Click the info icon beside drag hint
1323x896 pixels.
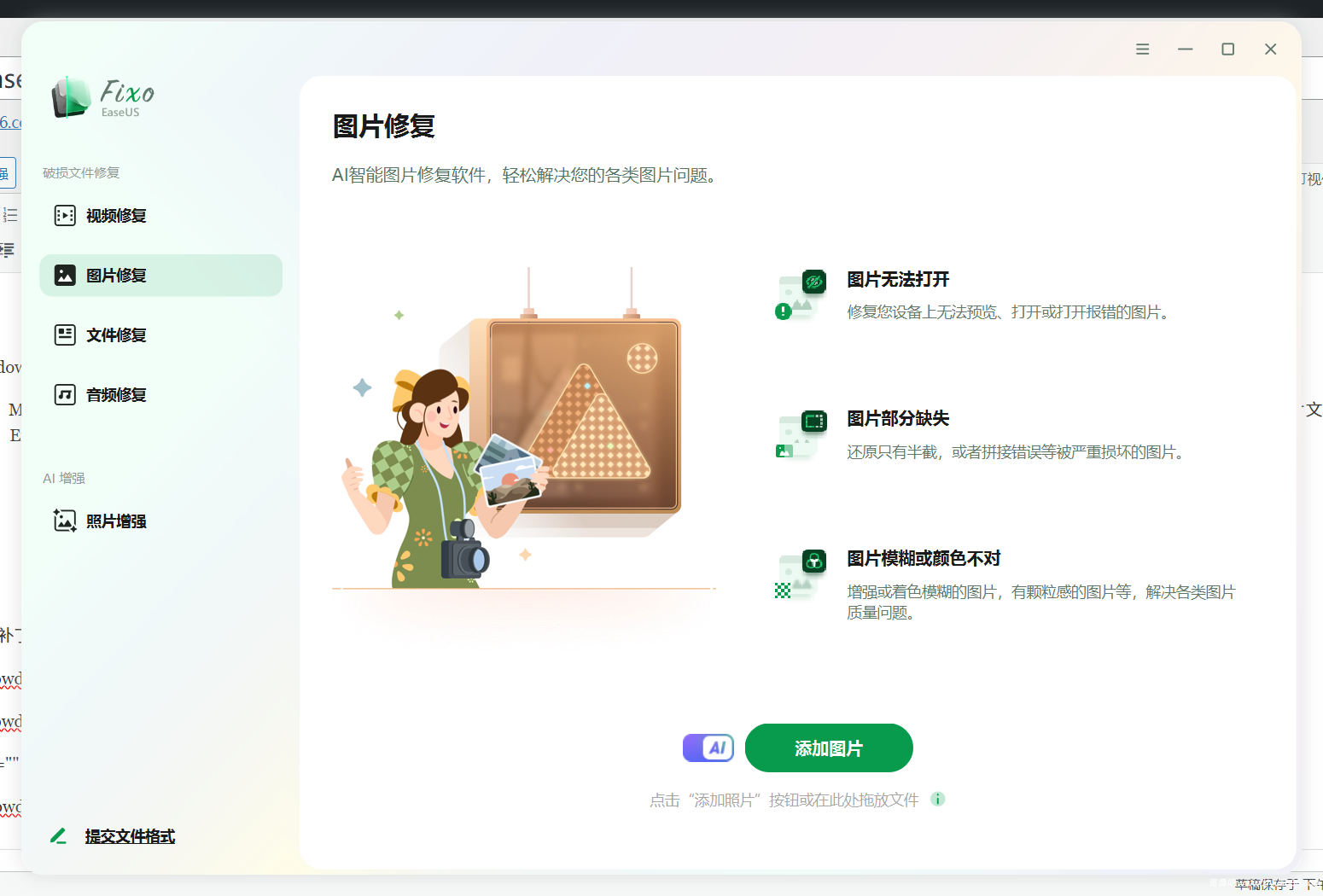click(937, 800)
